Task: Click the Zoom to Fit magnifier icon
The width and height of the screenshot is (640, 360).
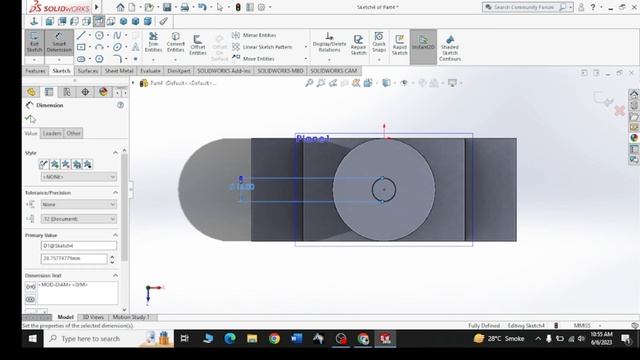Action: pos(309,83)
